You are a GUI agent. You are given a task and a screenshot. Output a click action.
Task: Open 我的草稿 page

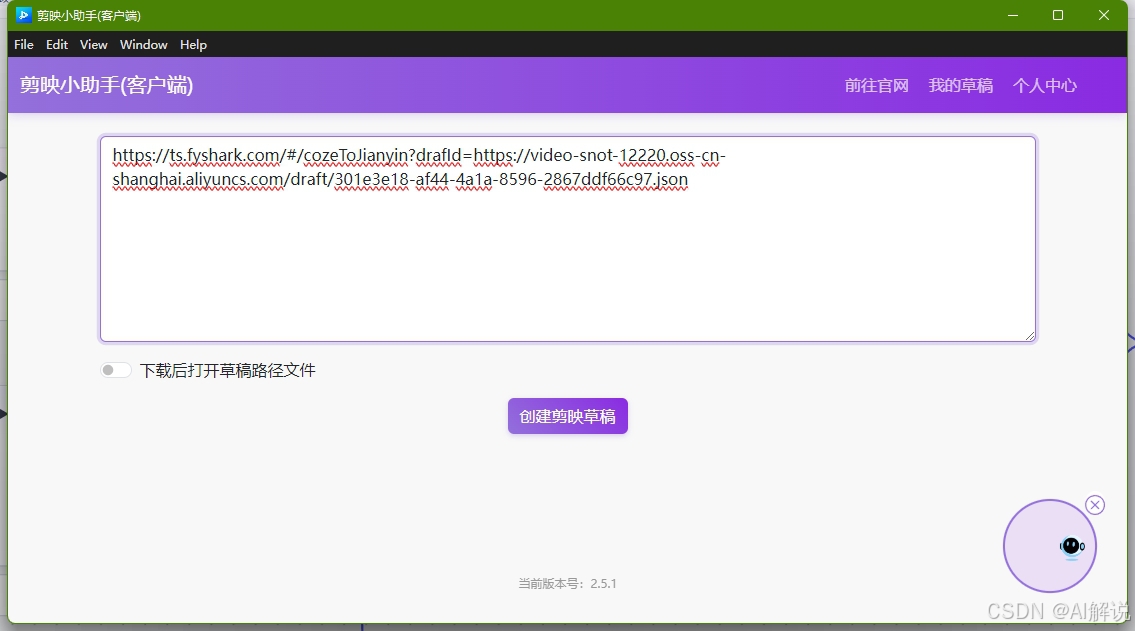961,85
